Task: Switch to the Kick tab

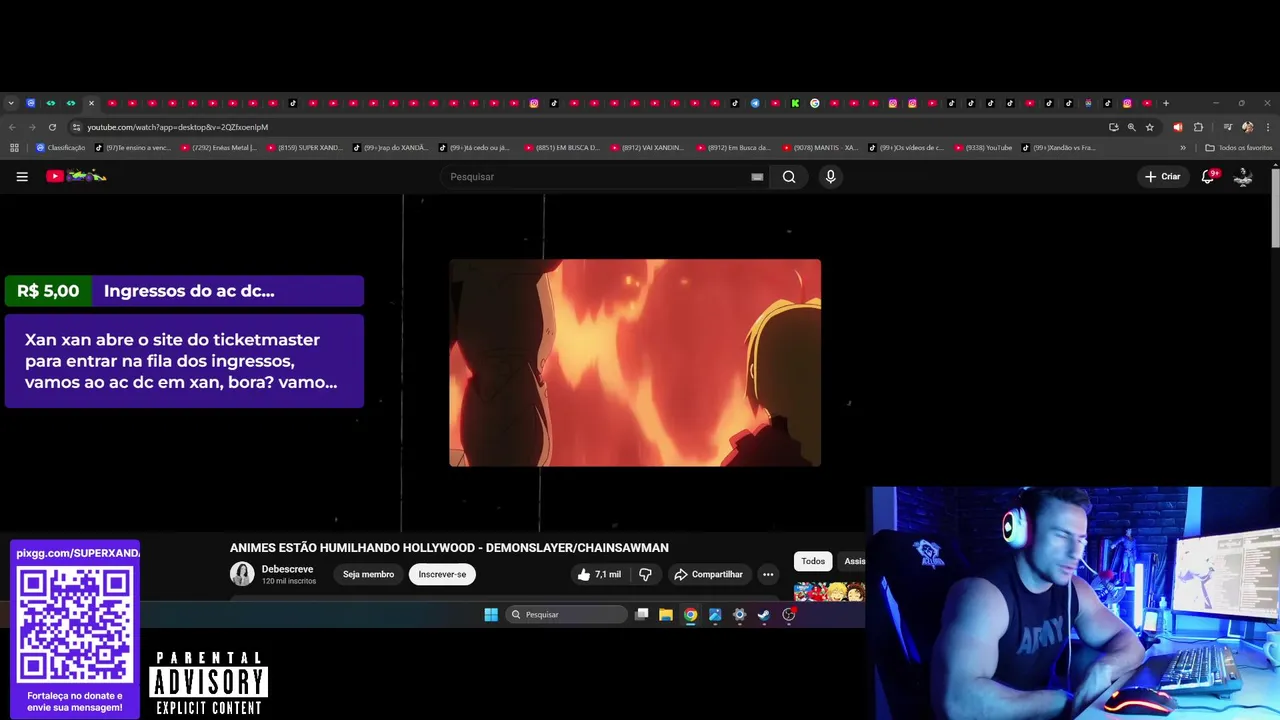Action: click(x=795, y=103)
